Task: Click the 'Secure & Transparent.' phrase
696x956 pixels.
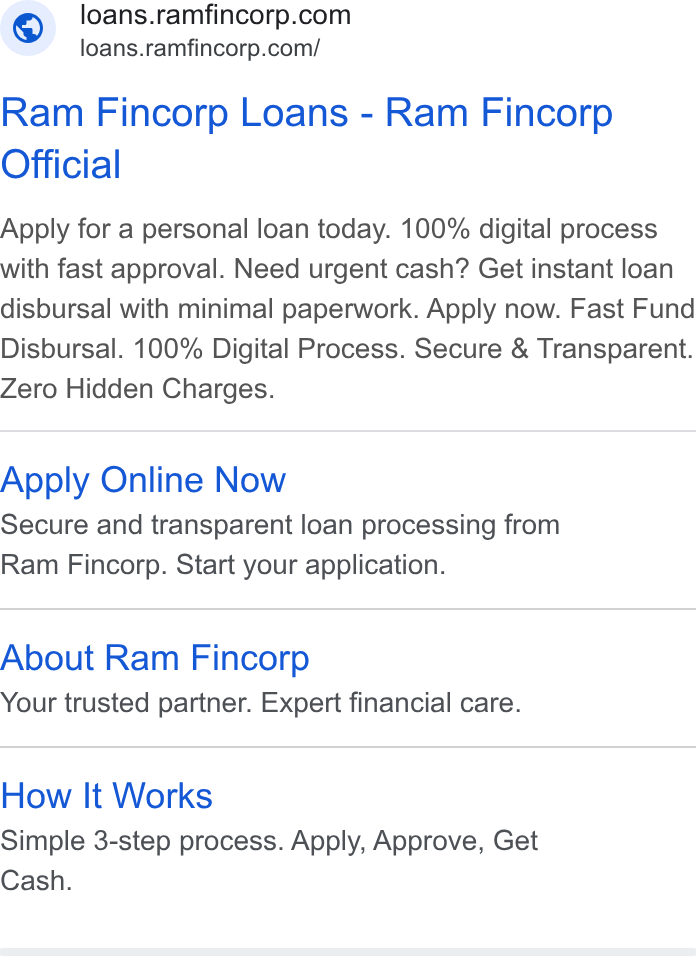Action: pyautogui.click(x=553, y=349)
